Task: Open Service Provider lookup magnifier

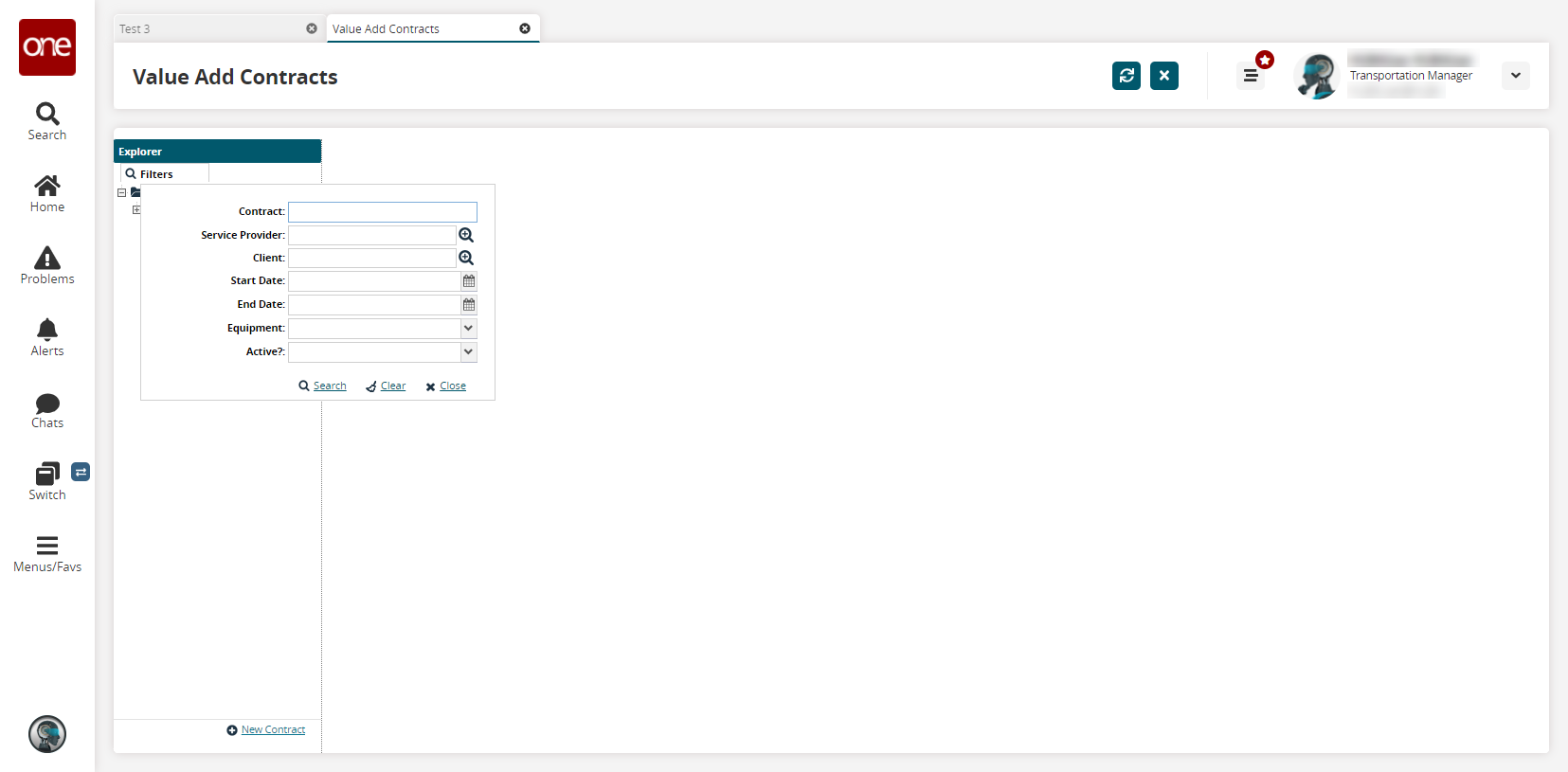Action: pyautogui.click(x=466, y=235)
